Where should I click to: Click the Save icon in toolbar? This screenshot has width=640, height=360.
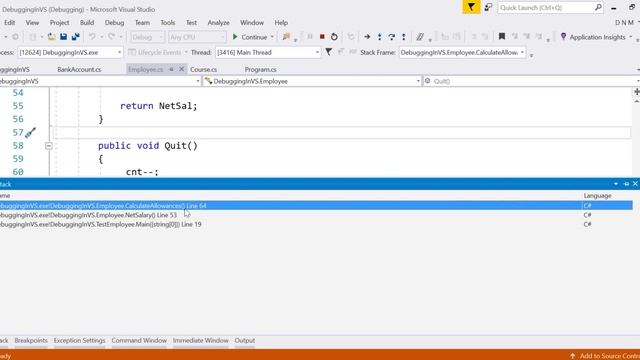point(64,37)
